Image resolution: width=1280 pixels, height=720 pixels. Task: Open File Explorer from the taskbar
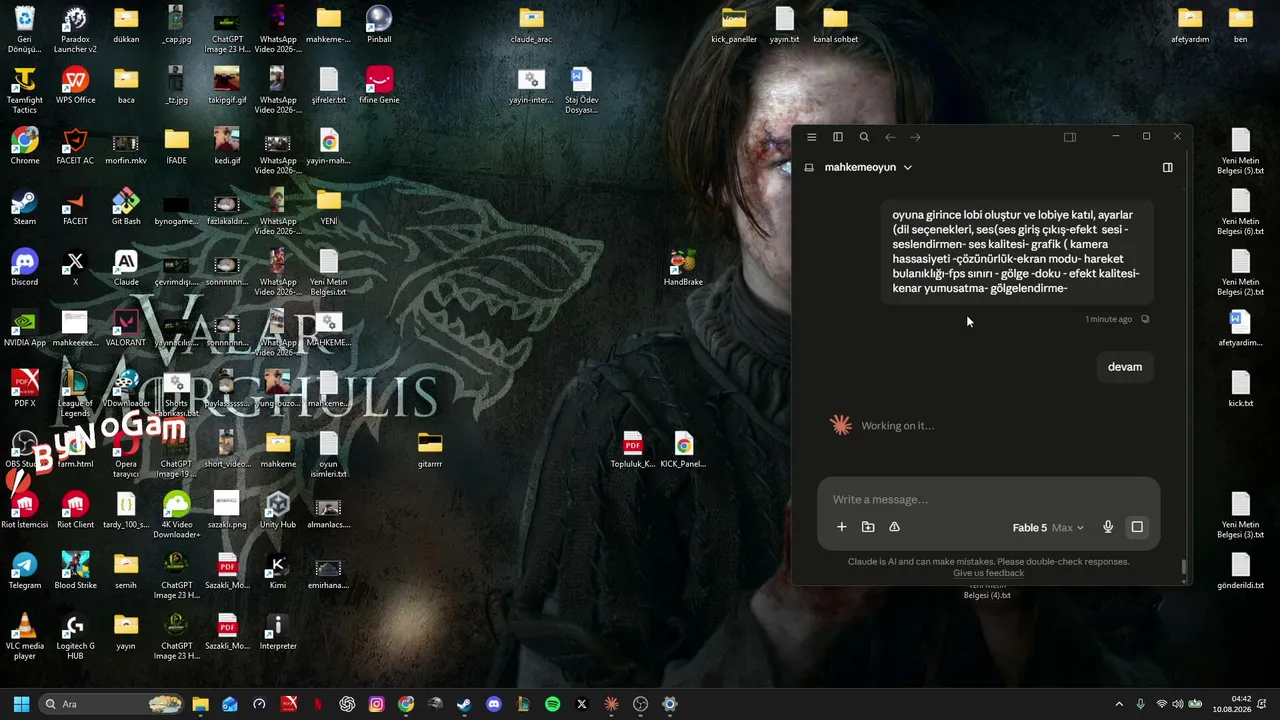click(200, 704)
